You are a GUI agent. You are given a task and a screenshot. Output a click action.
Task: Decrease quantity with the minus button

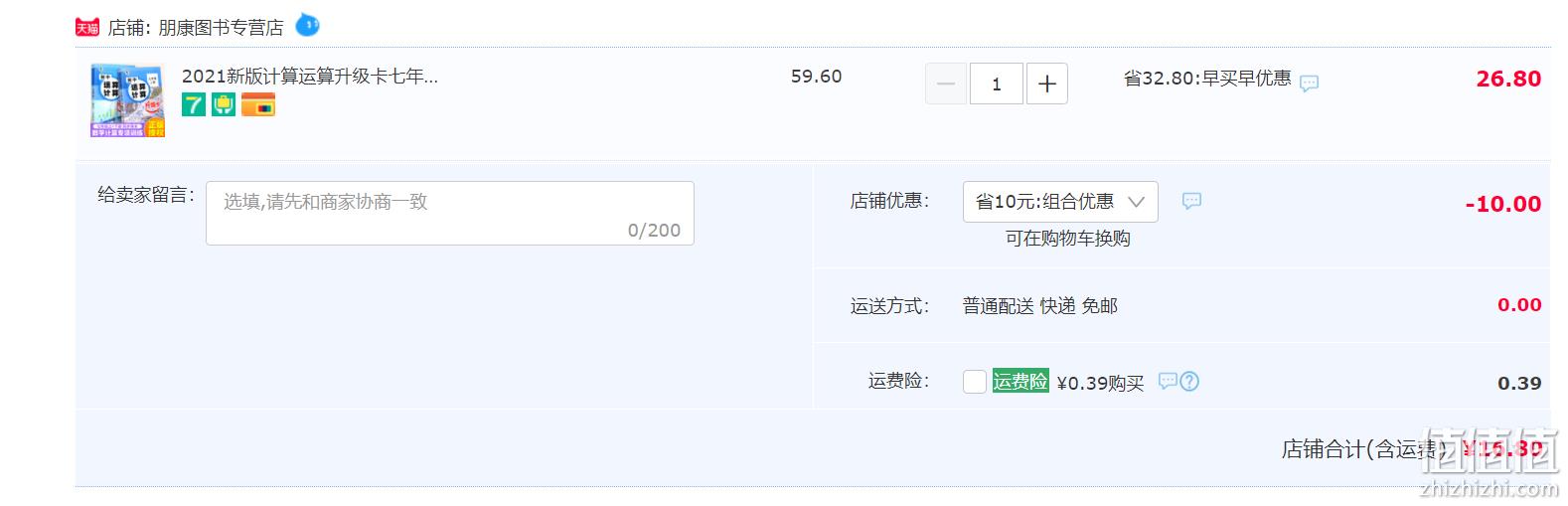coord(946,84)
